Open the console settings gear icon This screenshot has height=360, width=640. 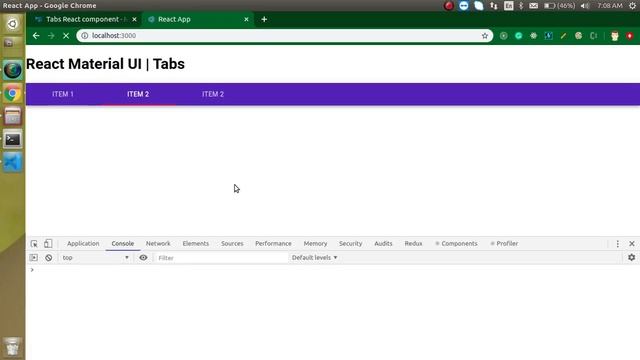(x=631, y=257)
